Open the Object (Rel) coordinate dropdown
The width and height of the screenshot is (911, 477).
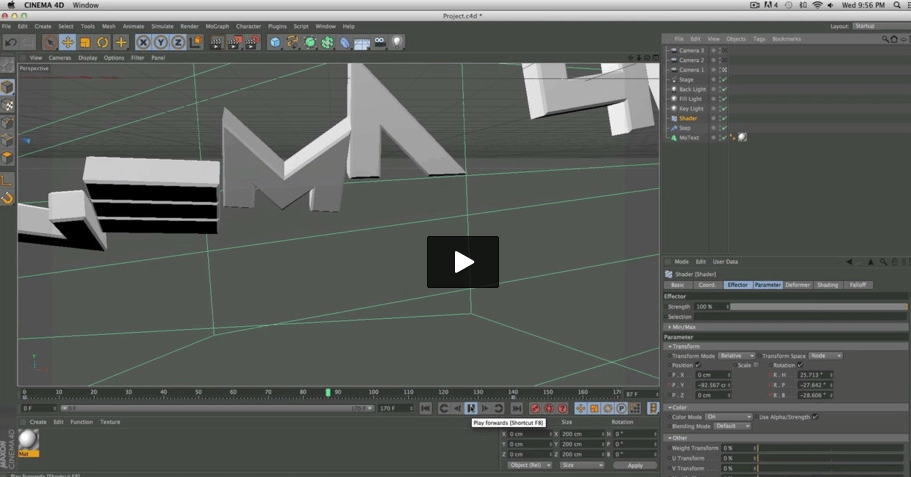click(530, 465)
